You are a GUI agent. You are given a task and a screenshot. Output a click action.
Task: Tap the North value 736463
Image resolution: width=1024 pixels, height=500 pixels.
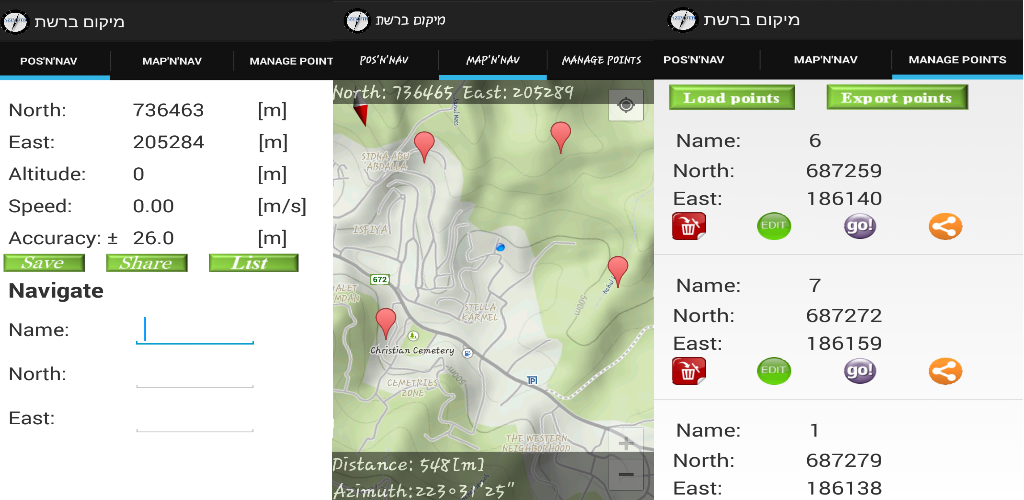(x=168, y=110)
